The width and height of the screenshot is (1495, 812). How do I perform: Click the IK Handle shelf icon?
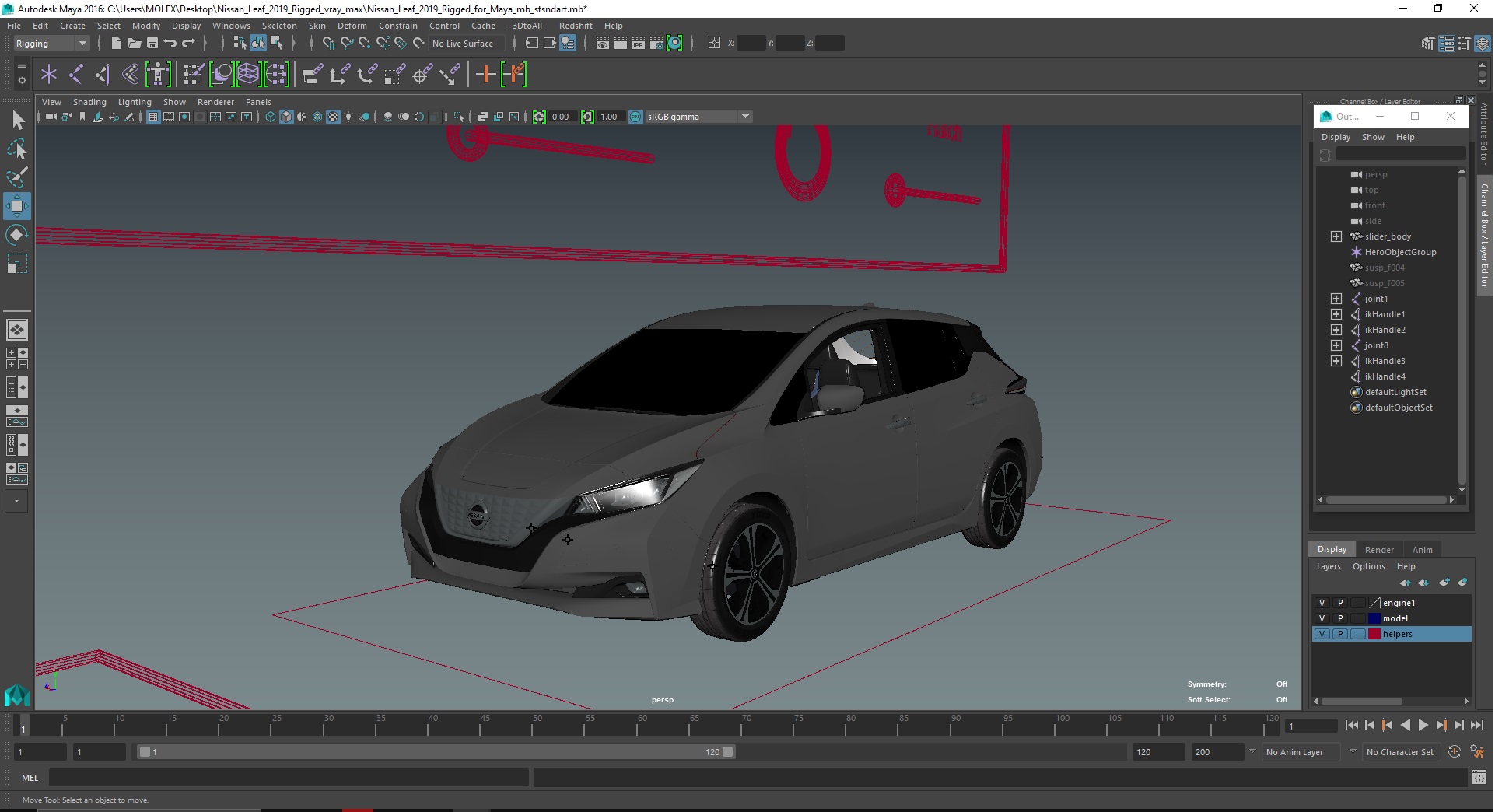pos(103,75)
